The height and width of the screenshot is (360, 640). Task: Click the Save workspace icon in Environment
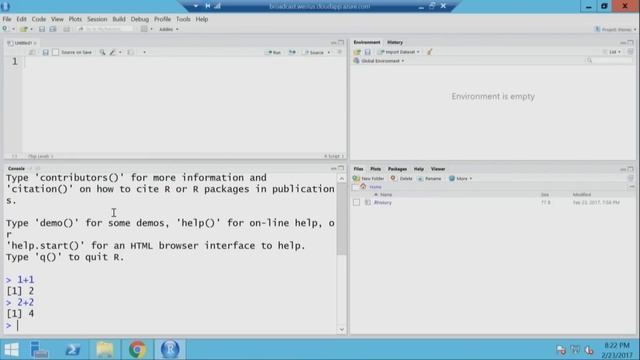pyautogui.click(x=367, y=52)
